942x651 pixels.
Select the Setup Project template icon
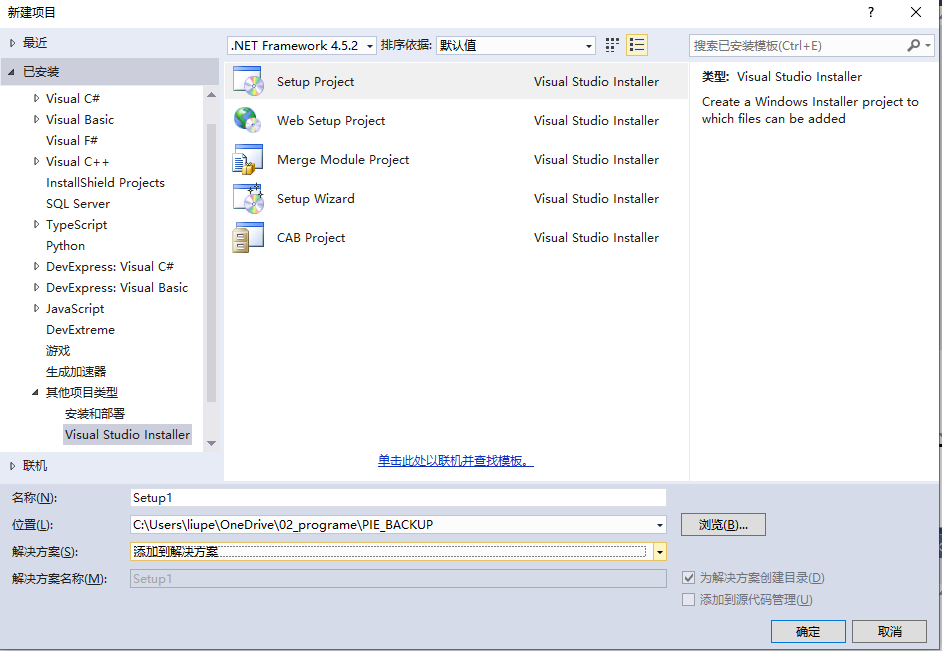pos(248,81)
